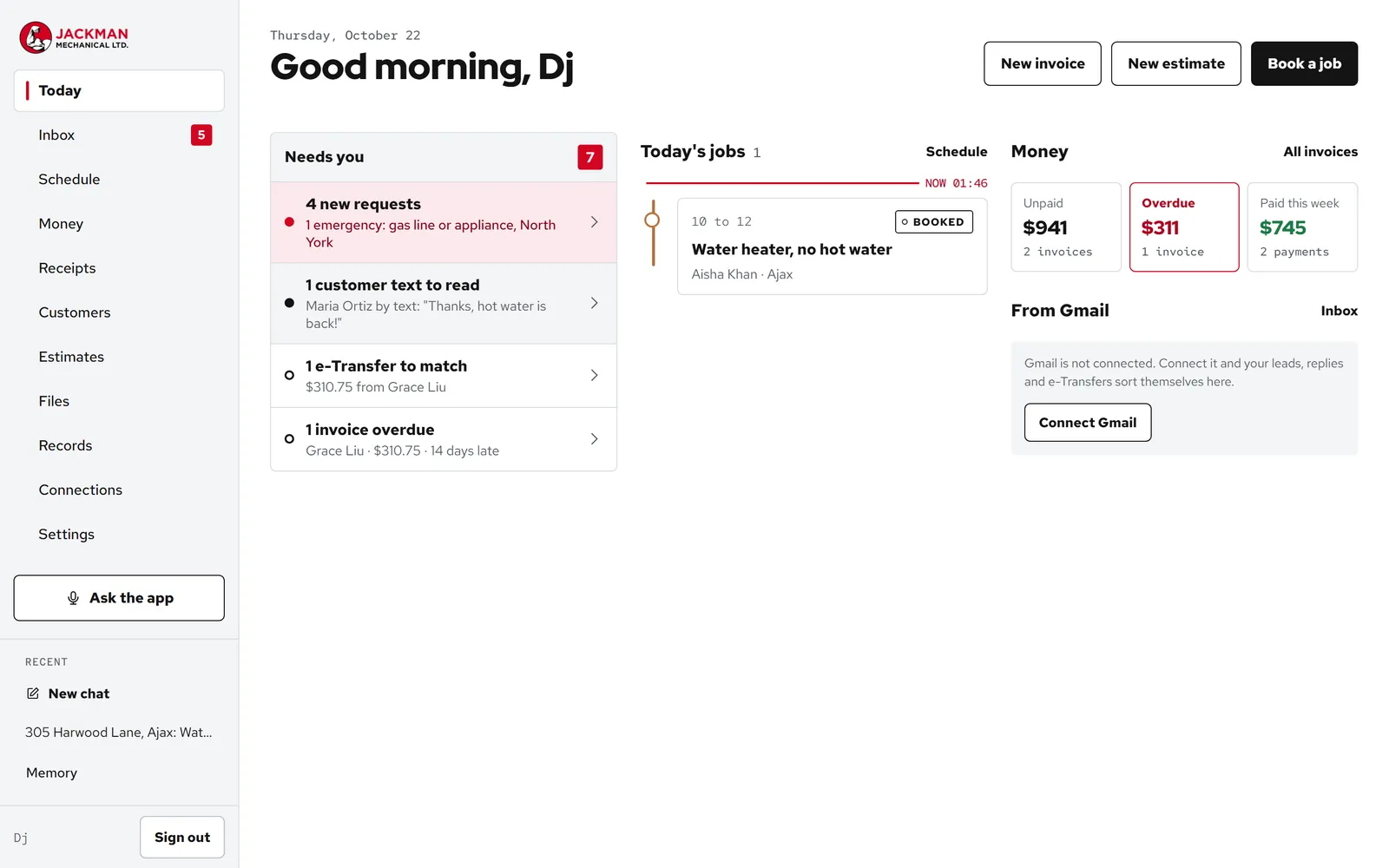
Task: Click the microphone icon in Ask the app
Action: coord(73,598)
